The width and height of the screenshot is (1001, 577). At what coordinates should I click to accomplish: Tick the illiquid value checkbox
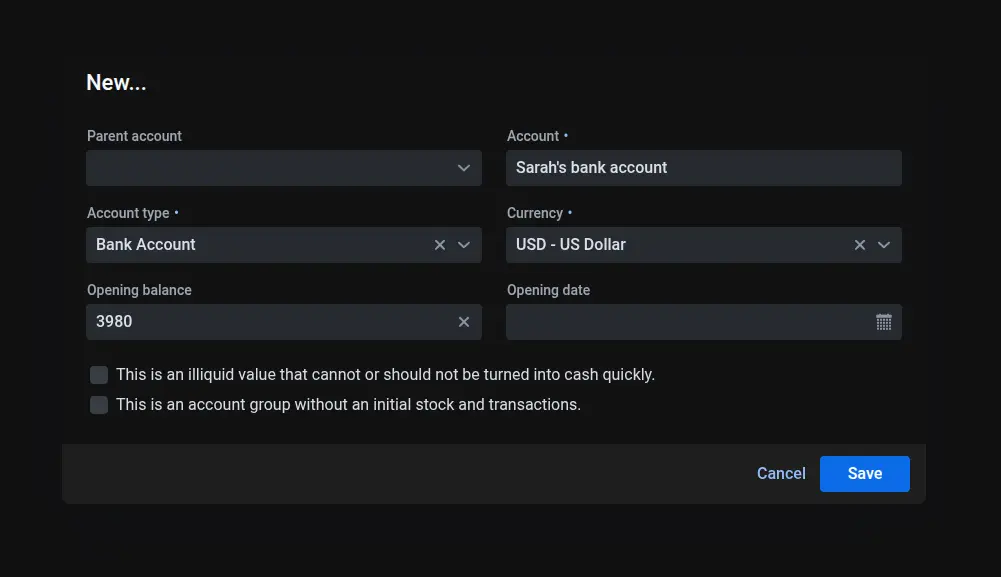click(99, 375)
